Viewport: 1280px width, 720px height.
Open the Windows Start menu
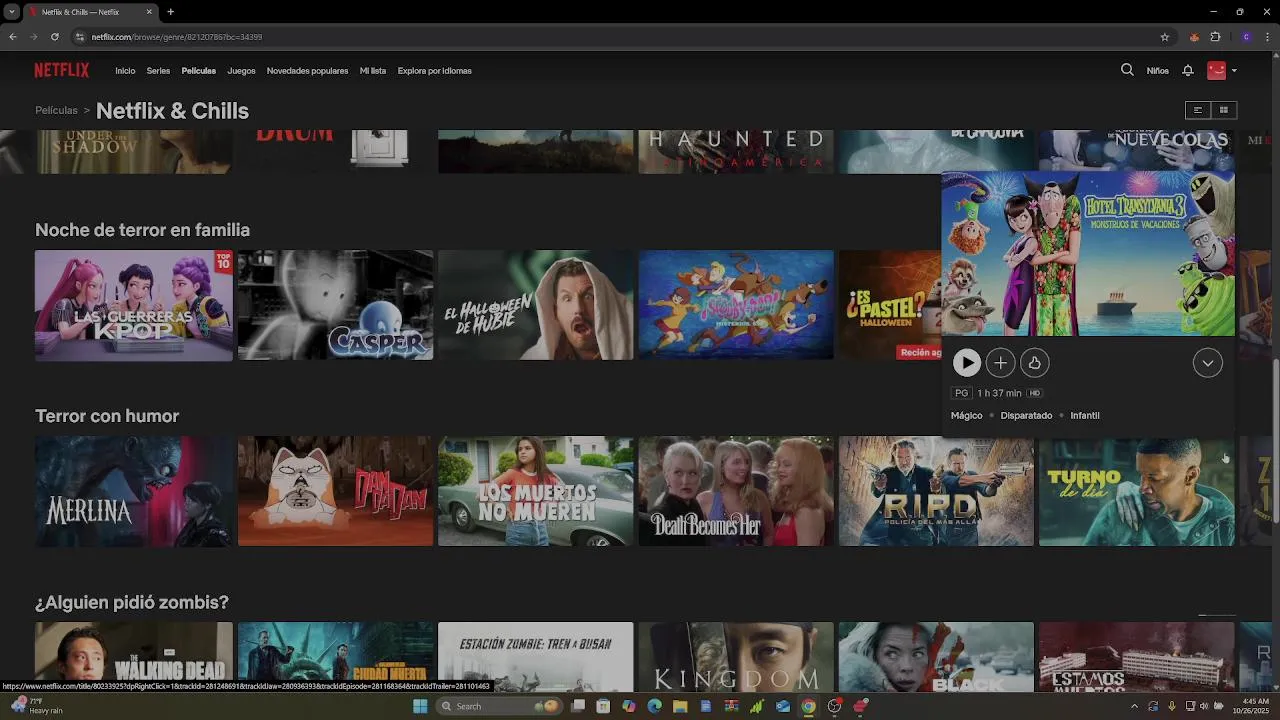coord(420,706)
